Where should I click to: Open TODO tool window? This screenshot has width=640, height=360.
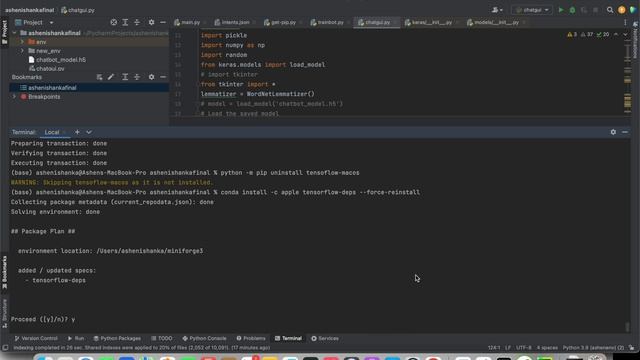tap(162, 338)
